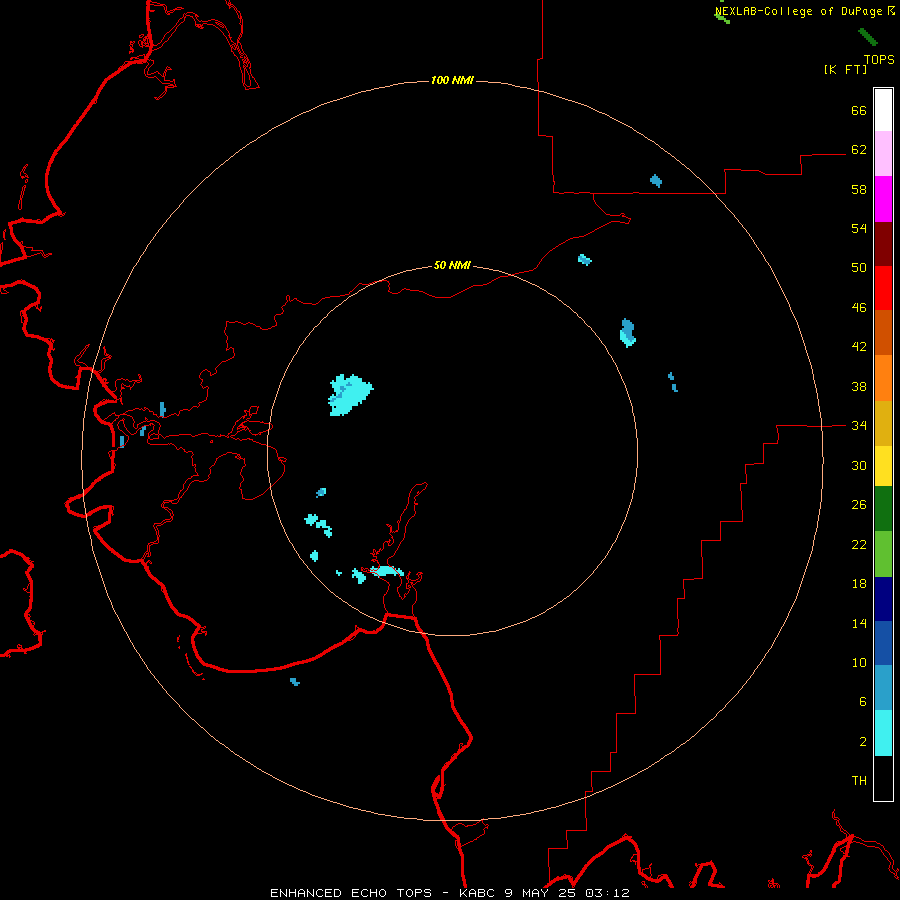This screenshot has width=900, height=900.
Task: Click the 22 legend value
Action: [x=859, y=544]
